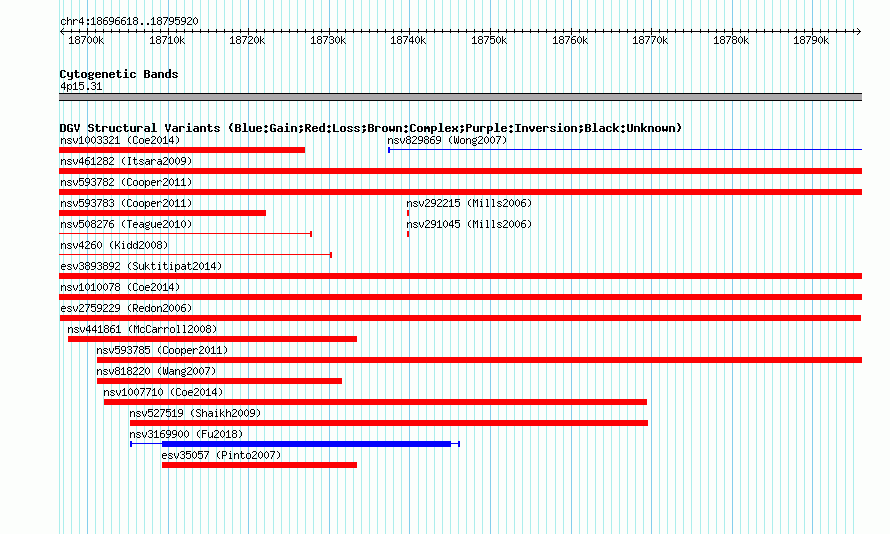Viewport: 890px width, 534px height.
Task: Click the nsv527519 red loss bar
Action: tap(389, 423)
